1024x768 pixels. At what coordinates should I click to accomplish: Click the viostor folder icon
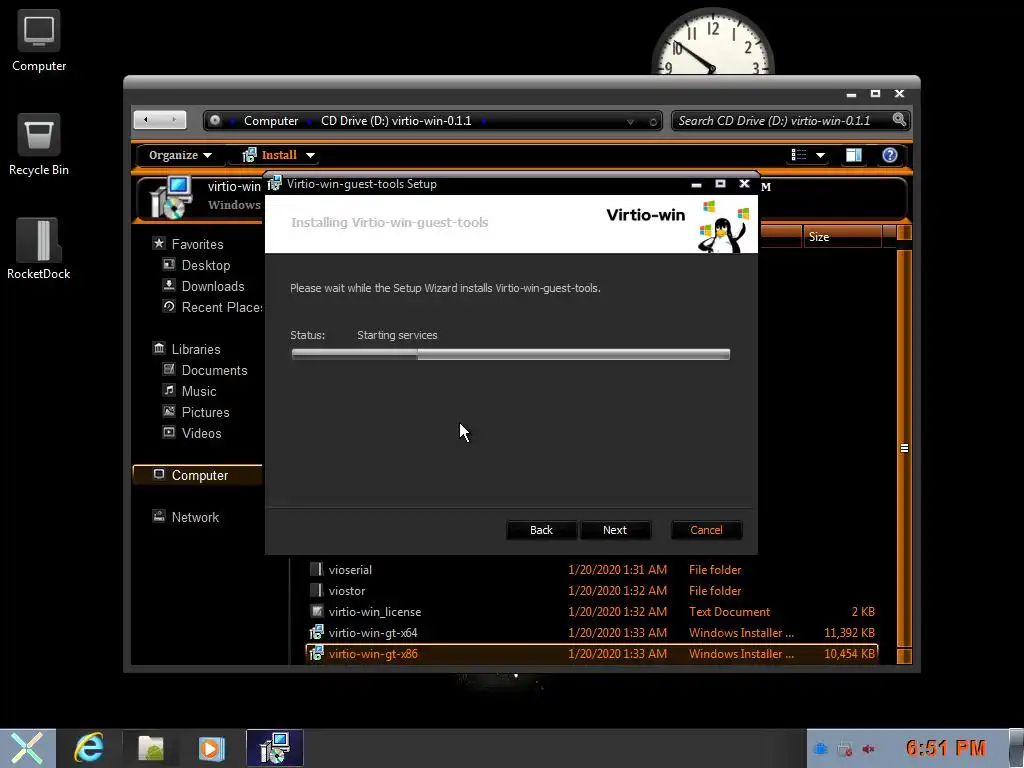coord(317,590)
